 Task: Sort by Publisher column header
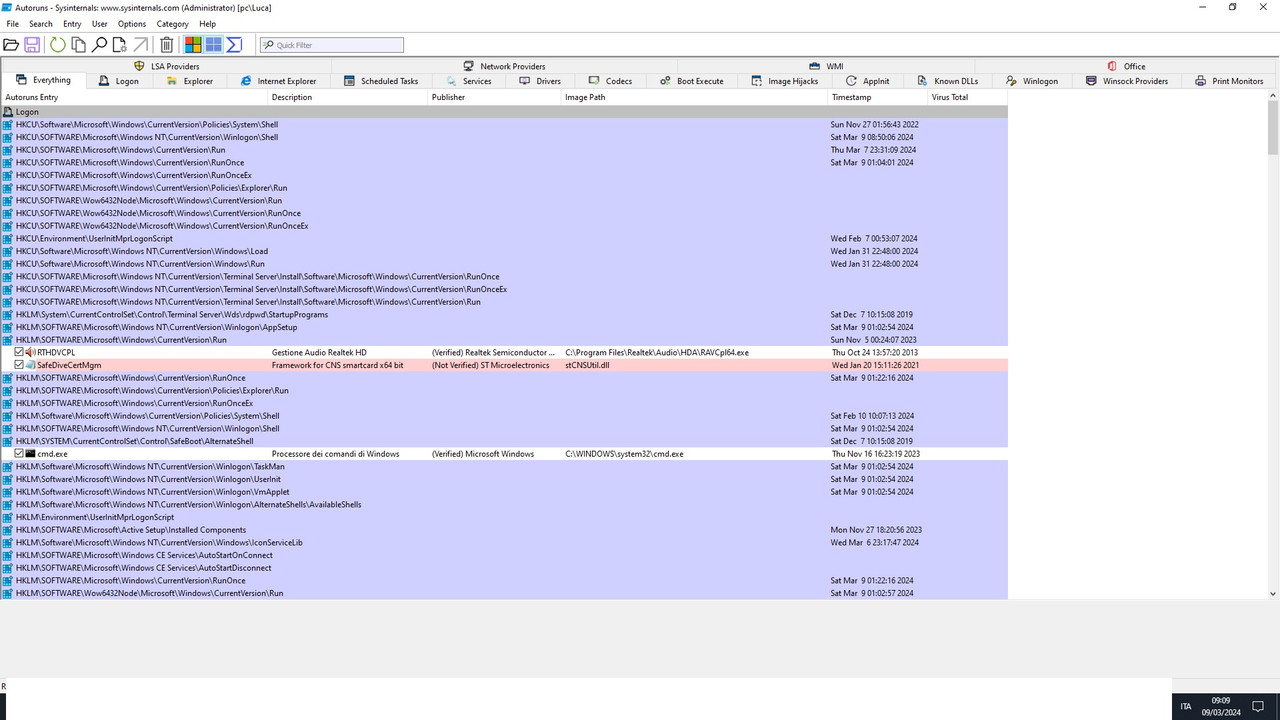point(495,97)
